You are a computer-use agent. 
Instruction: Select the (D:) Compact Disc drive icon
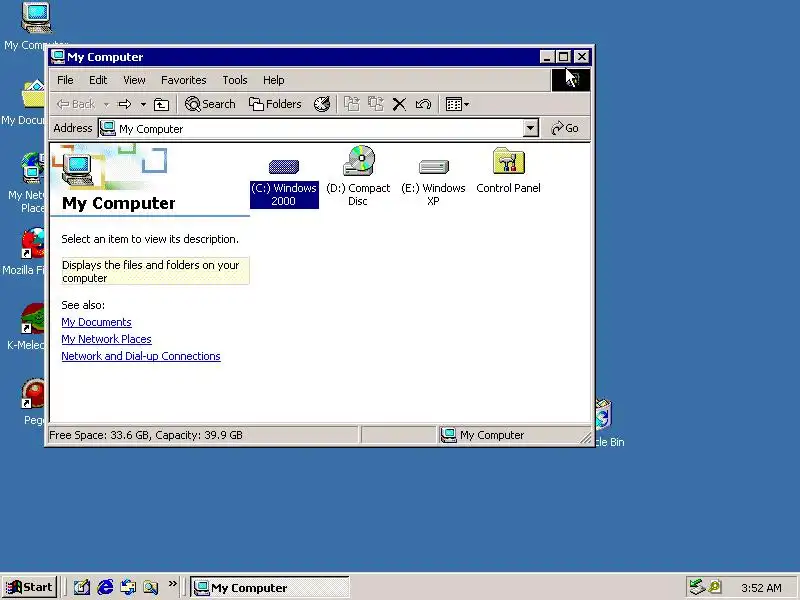358,176
